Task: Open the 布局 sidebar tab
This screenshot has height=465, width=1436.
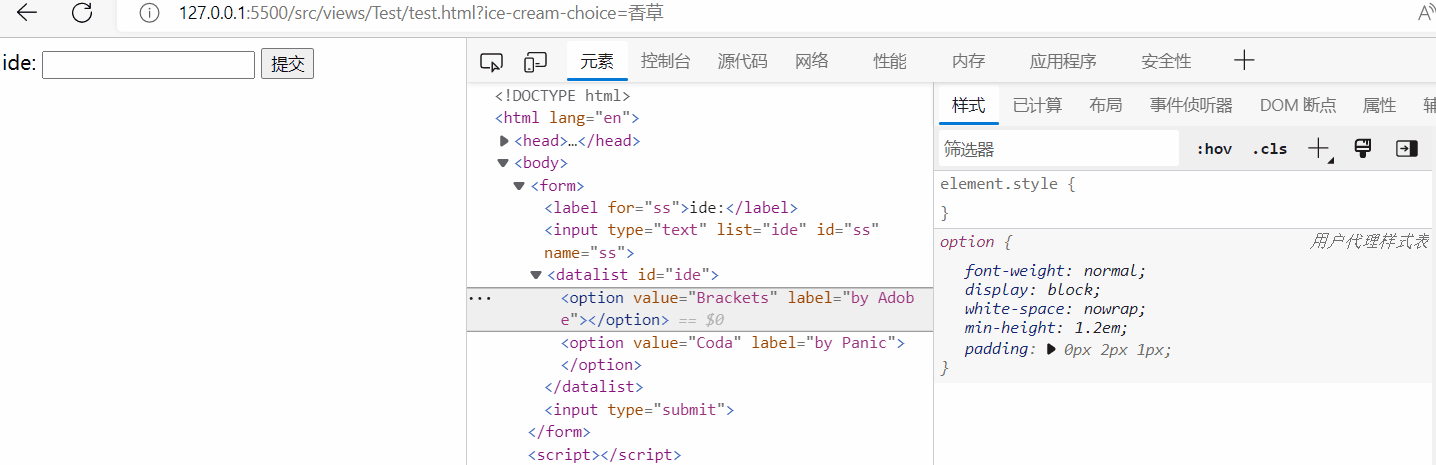Action: pyautogui.click(x=1105, y=105)
